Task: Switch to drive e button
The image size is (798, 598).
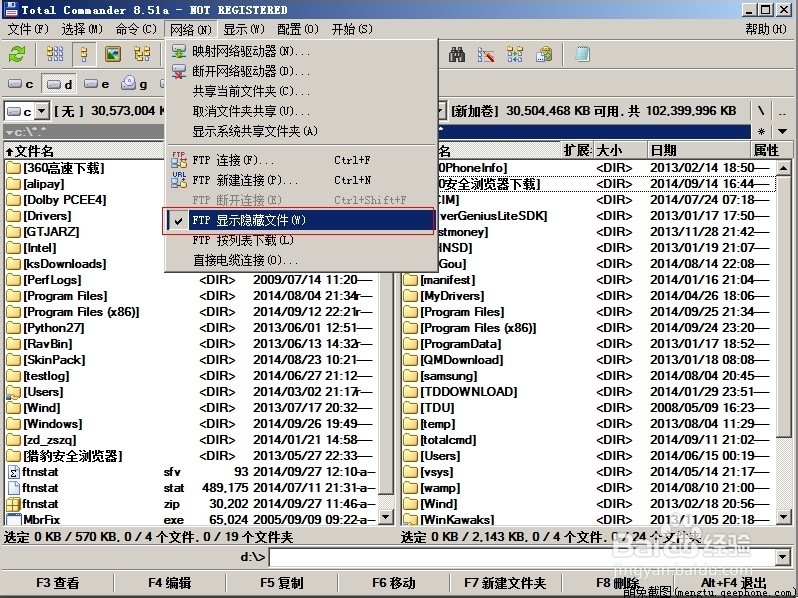Action: point(97,84)
